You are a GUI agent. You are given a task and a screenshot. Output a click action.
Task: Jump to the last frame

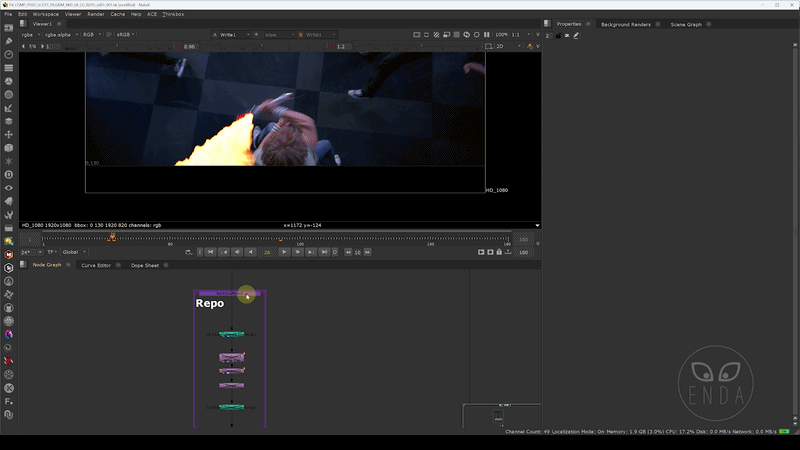324,252
